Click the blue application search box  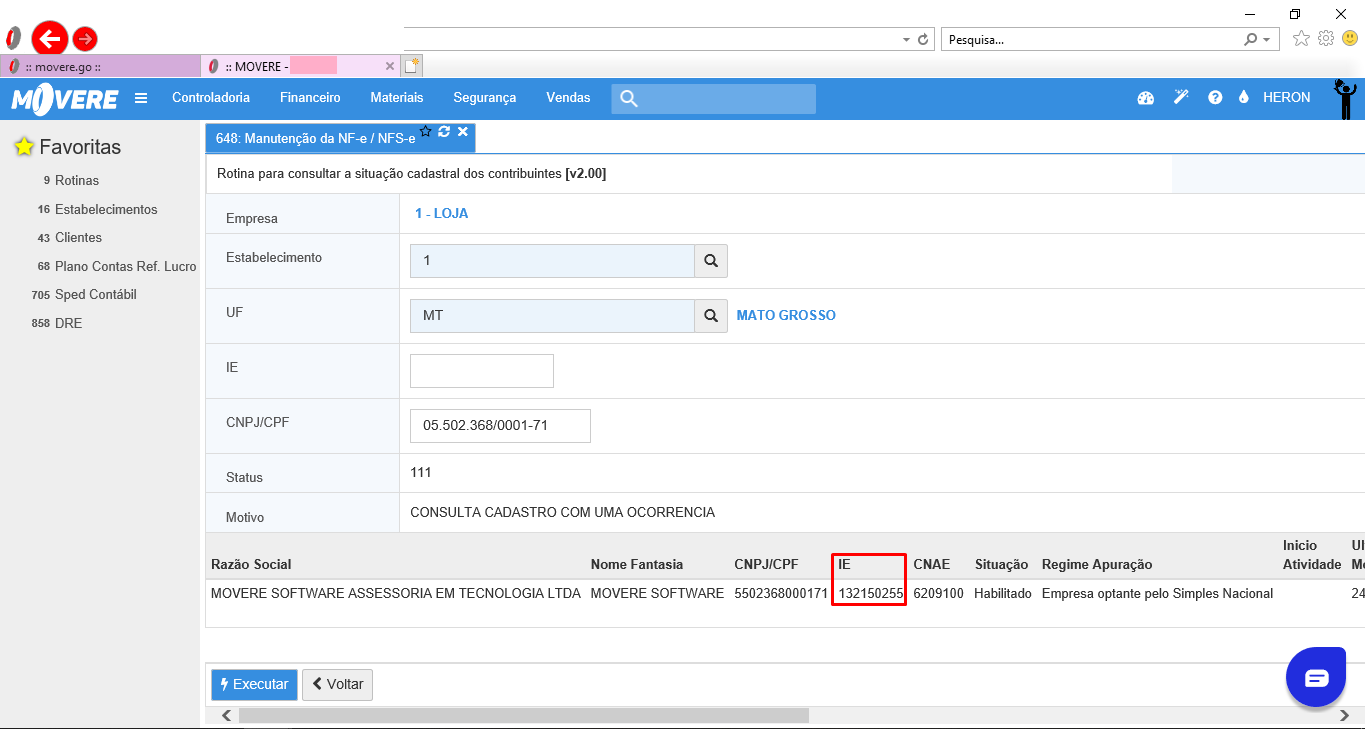tap(714, 98)
